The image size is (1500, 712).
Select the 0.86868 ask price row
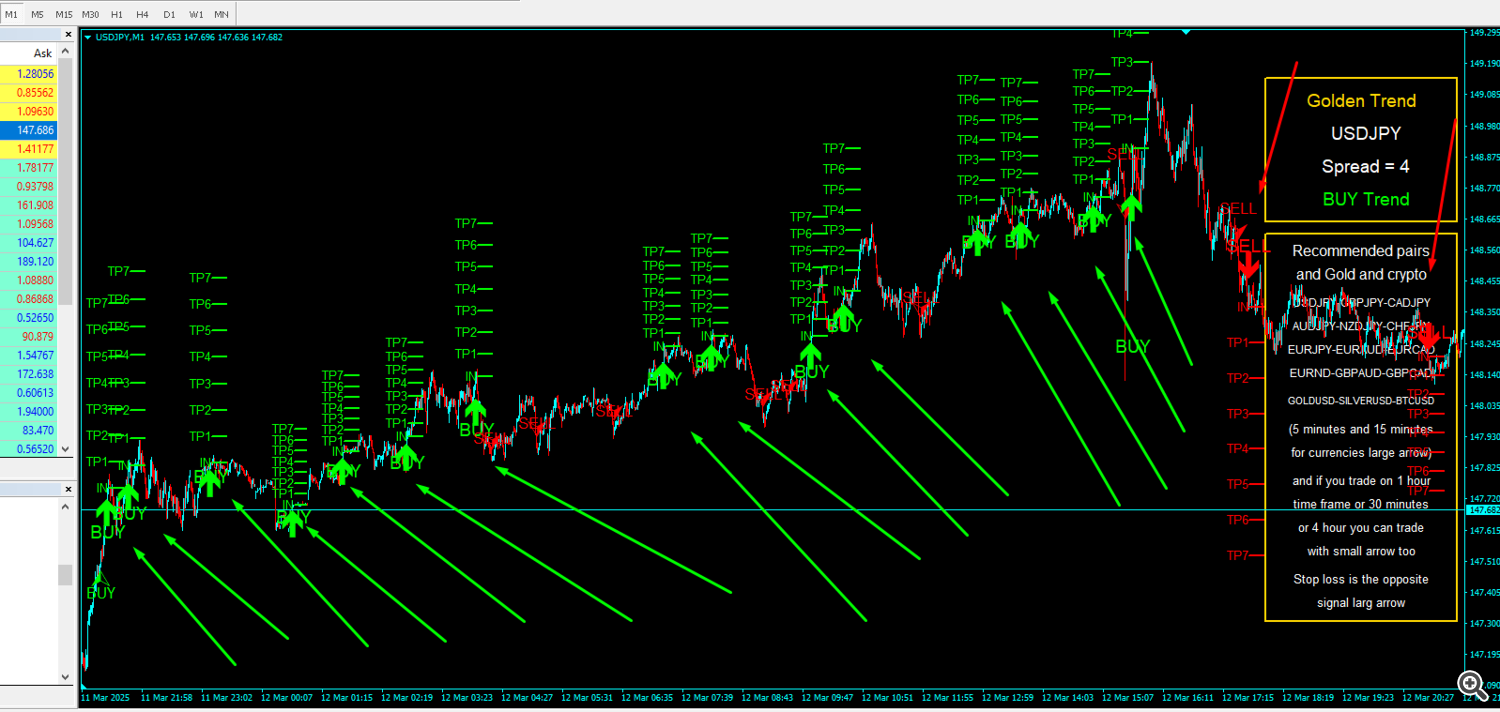pyautogui.click(x=29, y=299)
